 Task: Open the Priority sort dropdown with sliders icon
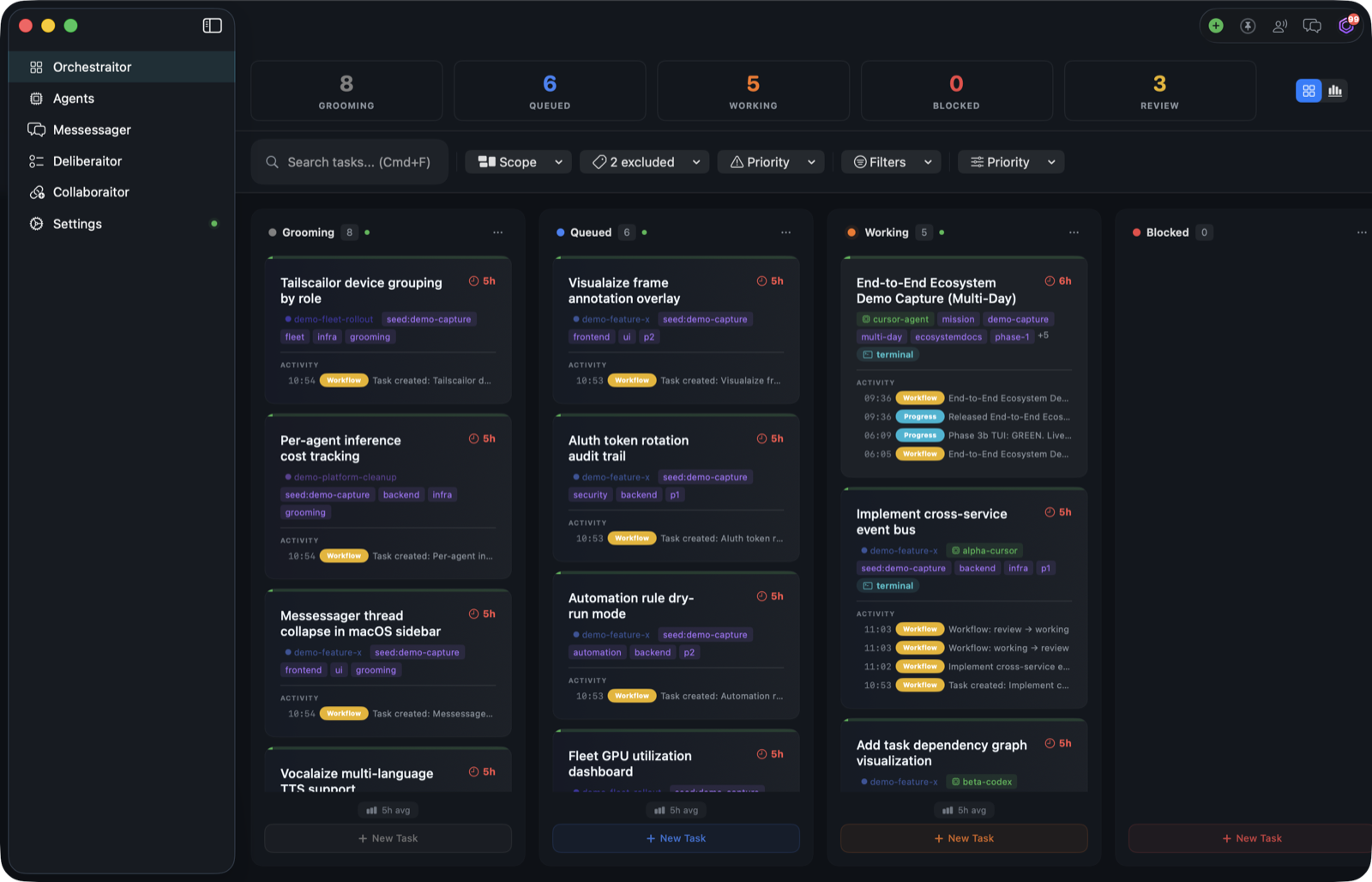click(x=1011, y=162)
